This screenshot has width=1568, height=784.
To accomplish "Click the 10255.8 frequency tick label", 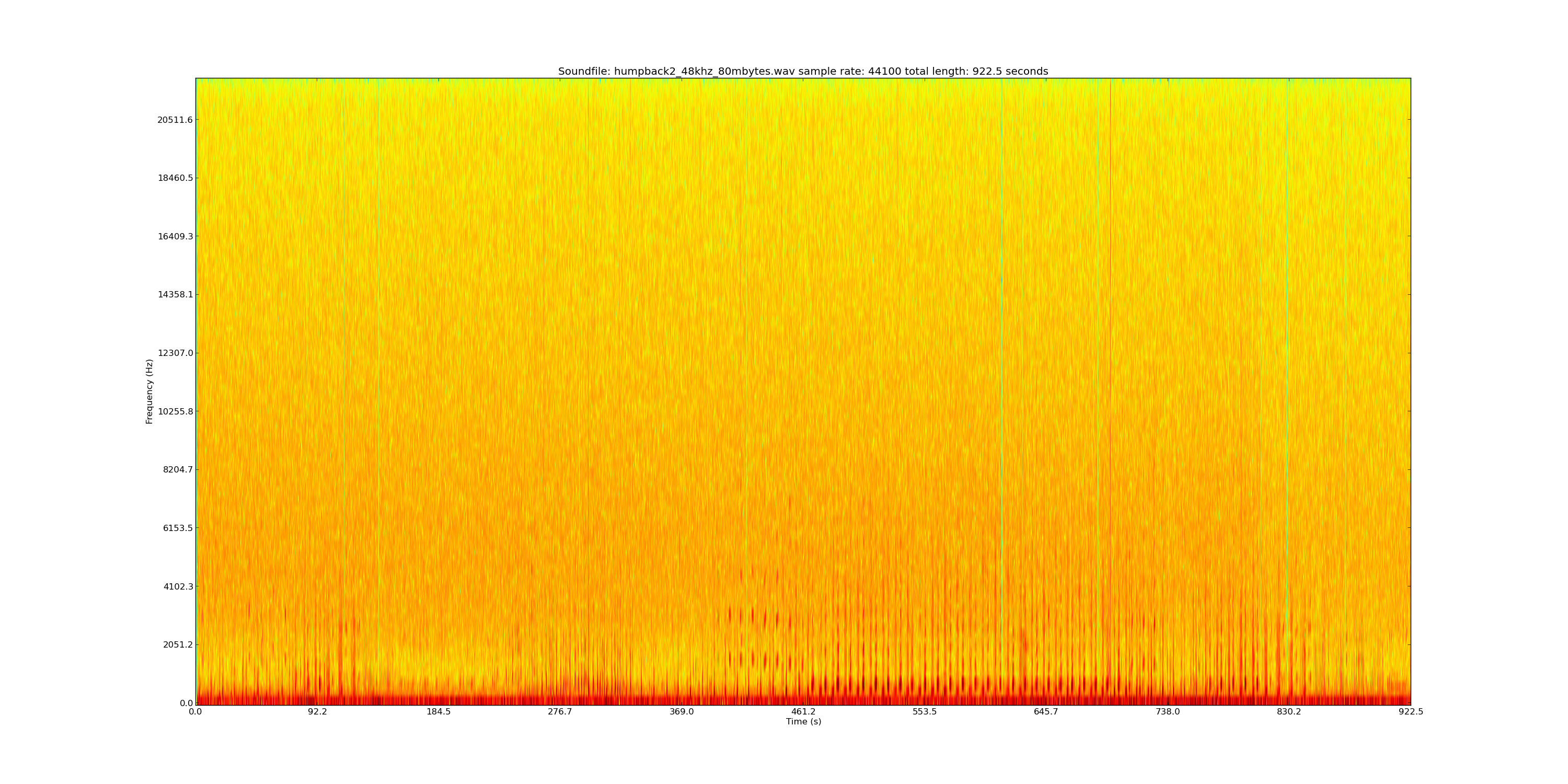I will (x=175, y=411).
